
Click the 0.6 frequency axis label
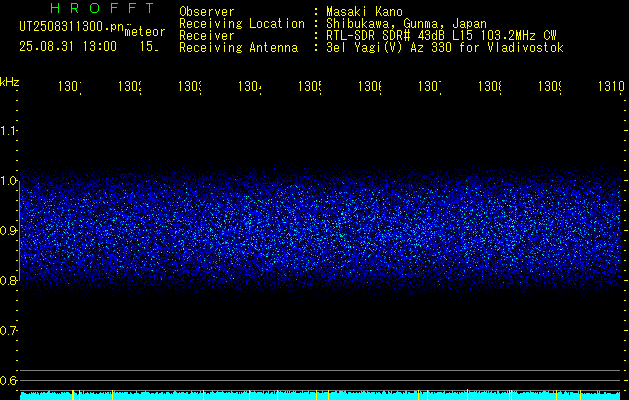tap(9, 380)
